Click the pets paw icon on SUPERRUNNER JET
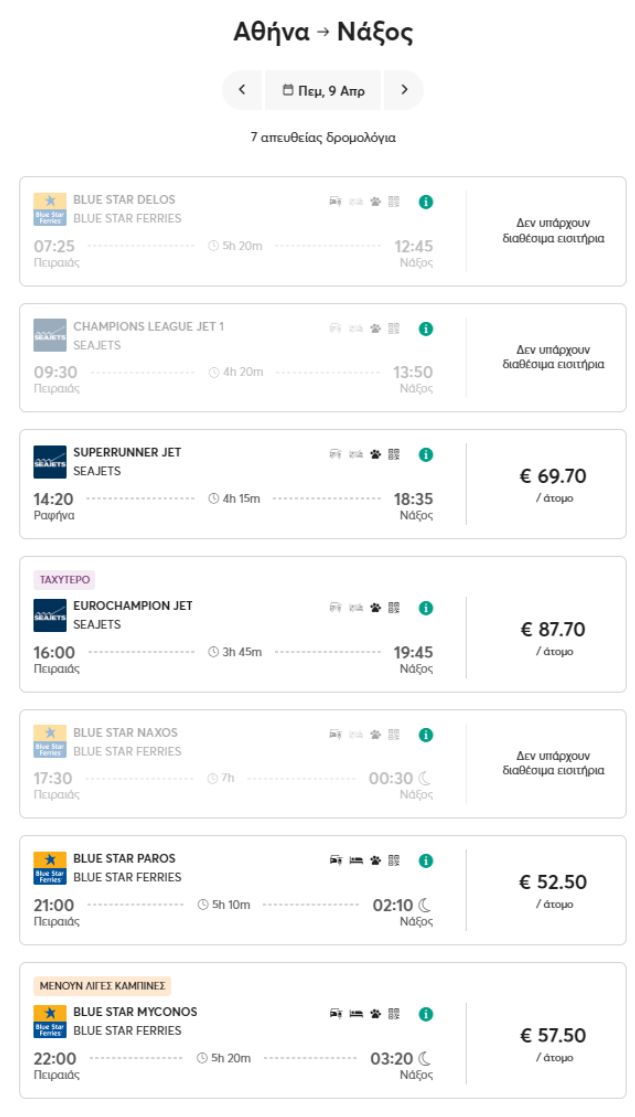The height and width of the screenshot is (1117, 635). pyautogui.click(x=376, y=454)
